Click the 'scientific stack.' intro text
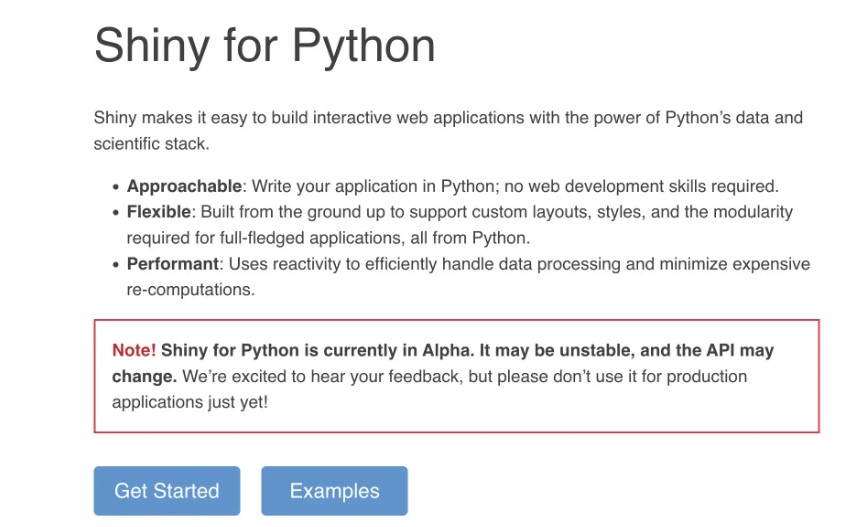This screenshot has width=866, height=527. [151, 144]
